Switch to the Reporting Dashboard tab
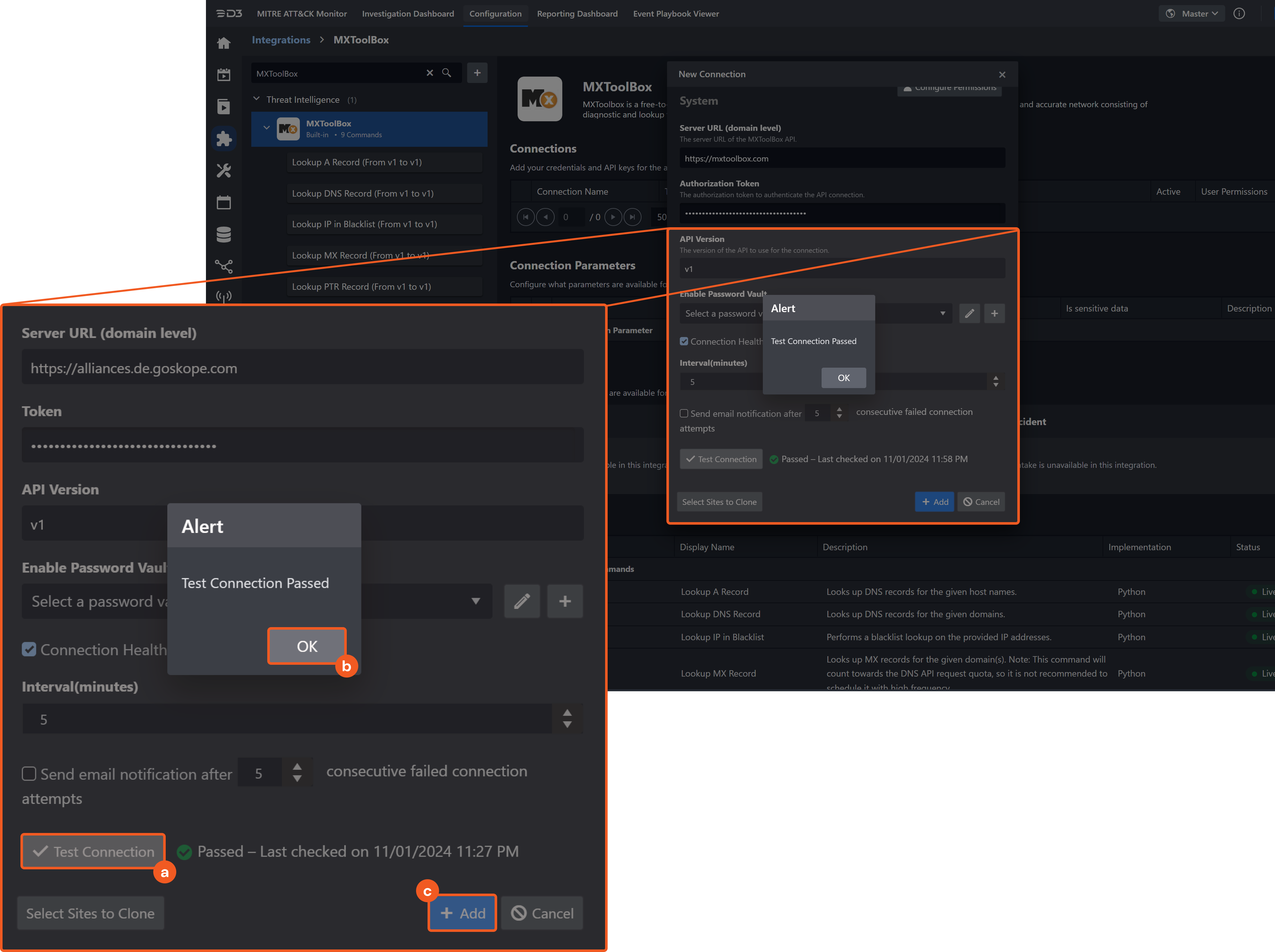This screenshot has width=1275, height=952. click(x=577, y=14)
